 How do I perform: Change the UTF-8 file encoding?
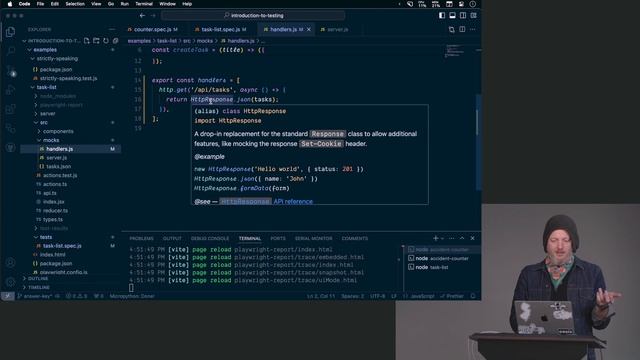pyautogui.click(x=378, y=296)
